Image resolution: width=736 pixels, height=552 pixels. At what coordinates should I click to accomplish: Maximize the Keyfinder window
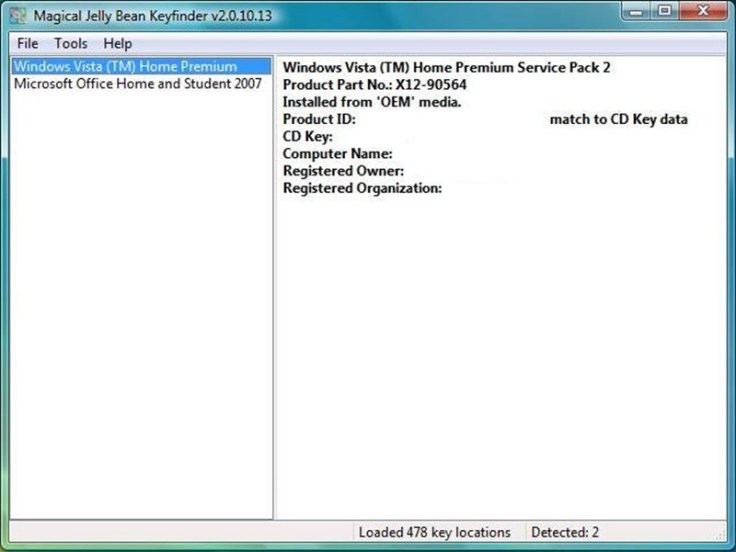(x=664, y=12)
